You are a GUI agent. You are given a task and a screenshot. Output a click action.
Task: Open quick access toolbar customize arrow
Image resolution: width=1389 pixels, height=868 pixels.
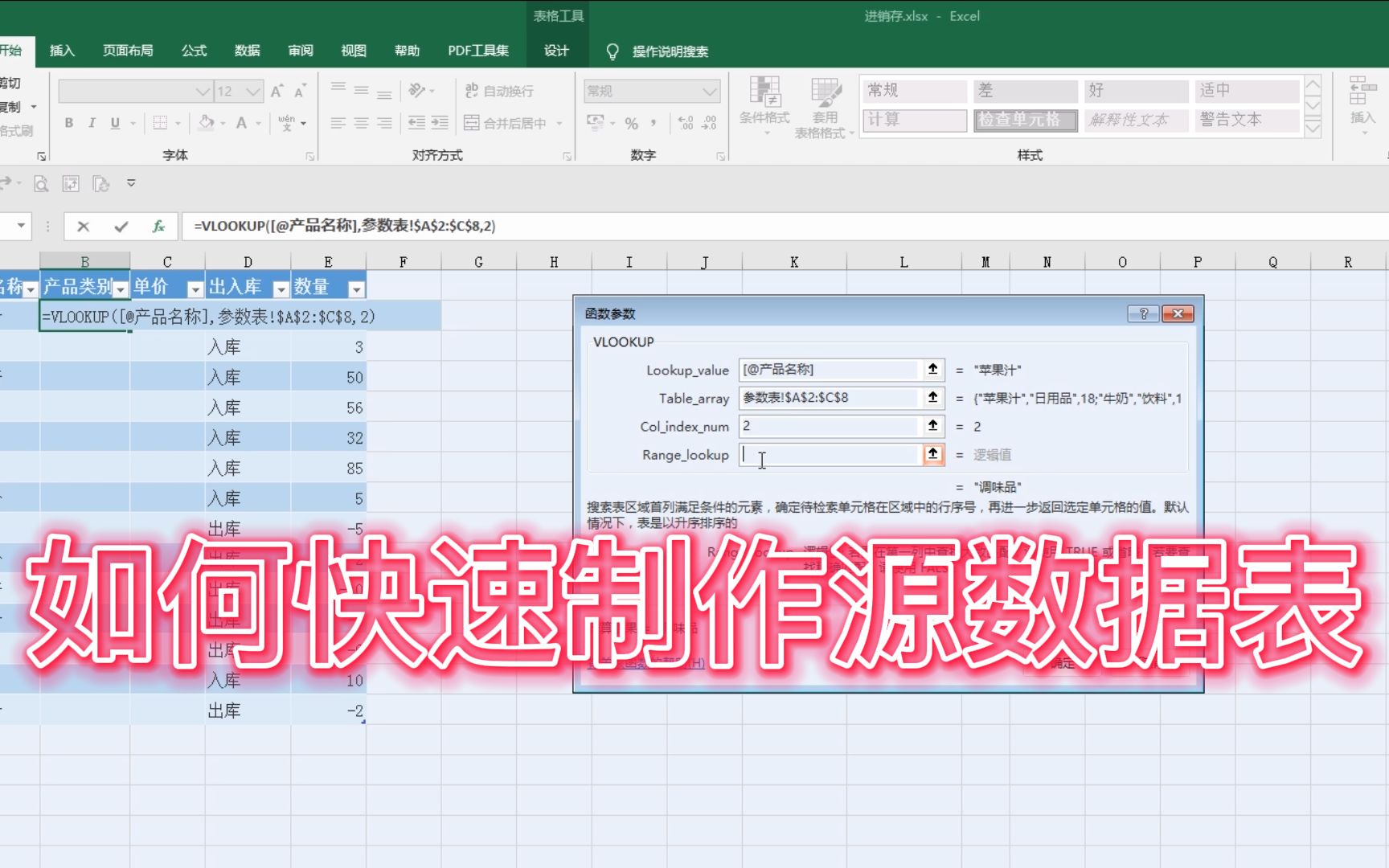point(131,184)
